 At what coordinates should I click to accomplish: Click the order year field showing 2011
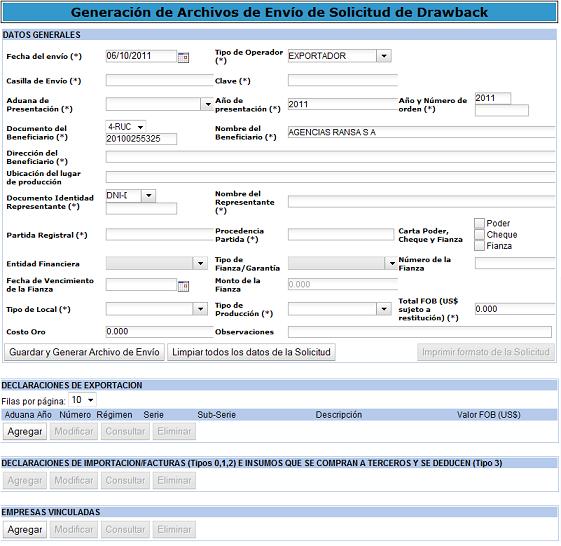coord(493,98)
